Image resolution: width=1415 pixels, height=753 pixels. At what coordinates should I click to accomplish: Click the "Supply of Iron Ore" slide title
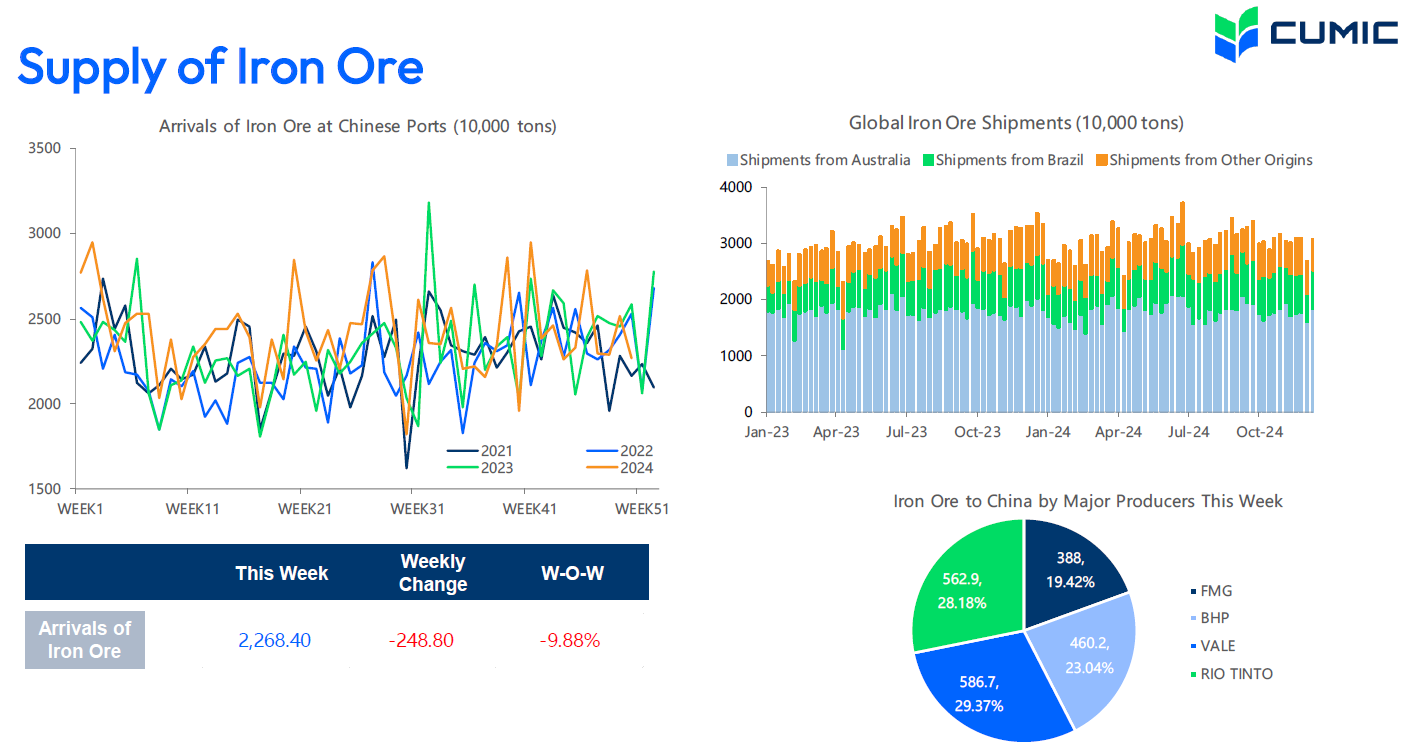[221, 67]
